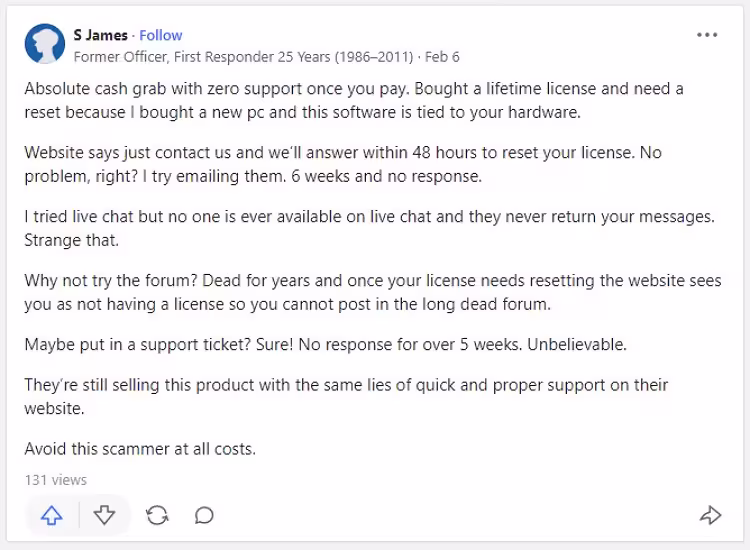Downvote this answer
The width and height of the screenshot is (750, 550).
click(x=104, y=515)
